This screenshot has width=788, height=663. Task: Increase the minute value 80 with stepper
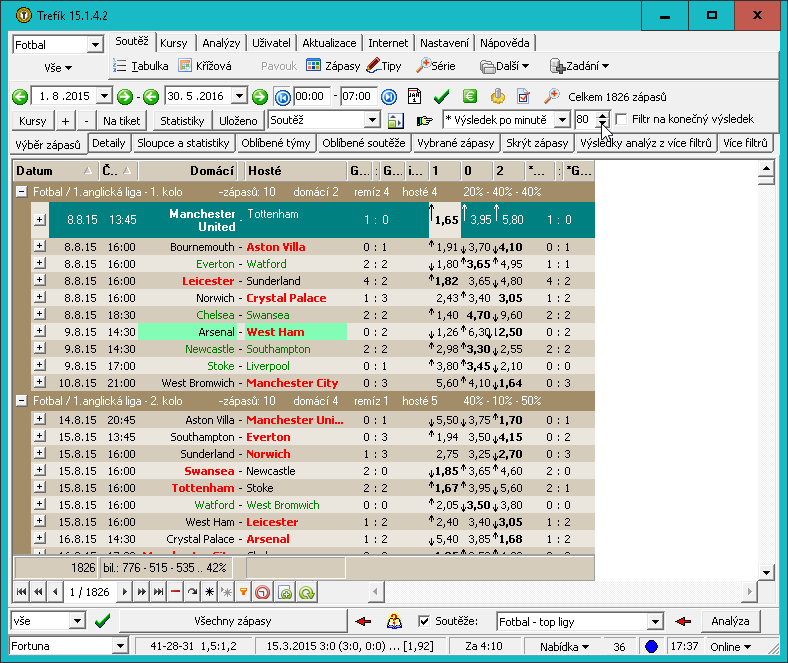(x=603, y=116)
